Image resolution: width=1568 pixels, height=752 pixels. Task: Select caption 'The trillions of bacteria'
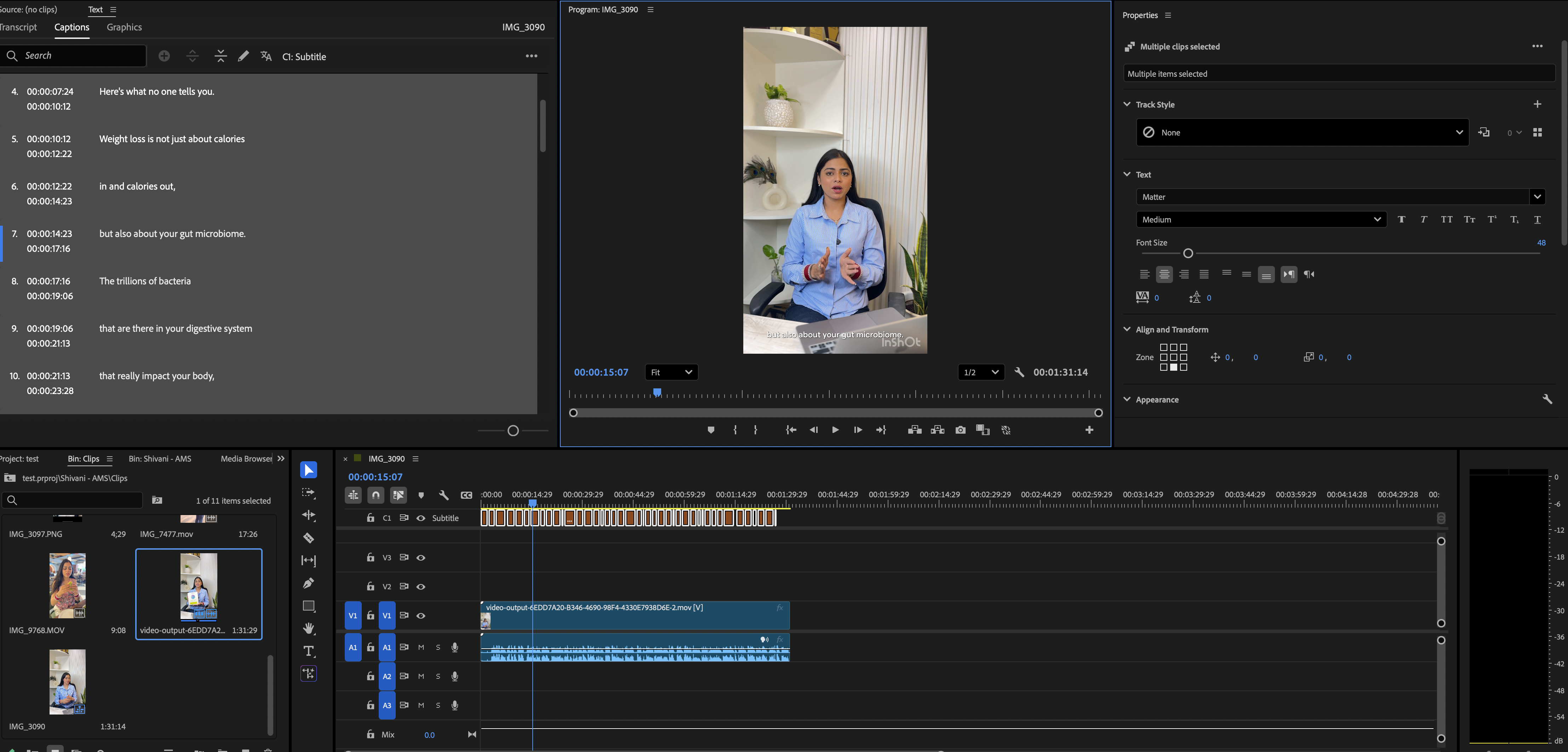tap(145, 281)
